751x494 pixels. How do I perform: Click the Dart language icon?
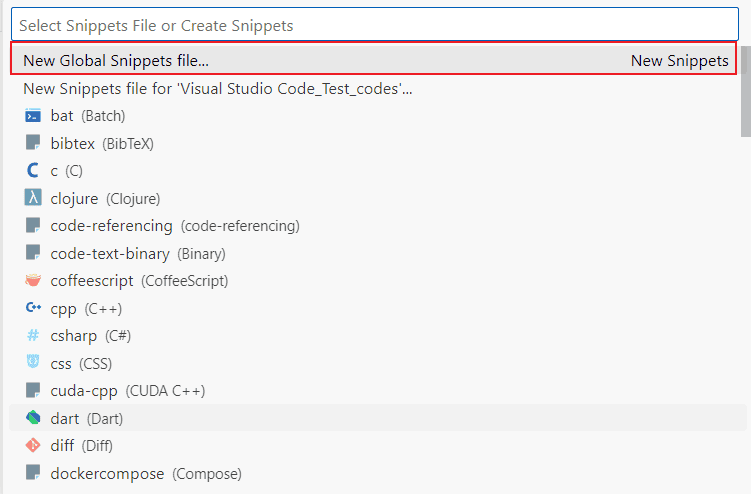pos(33,418)
